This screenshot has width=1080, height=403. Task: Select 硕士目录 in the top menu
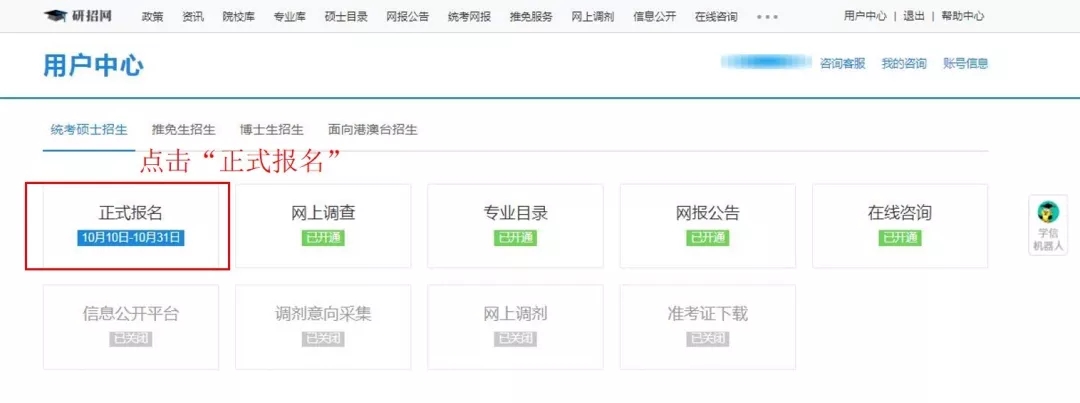[346, 17]
